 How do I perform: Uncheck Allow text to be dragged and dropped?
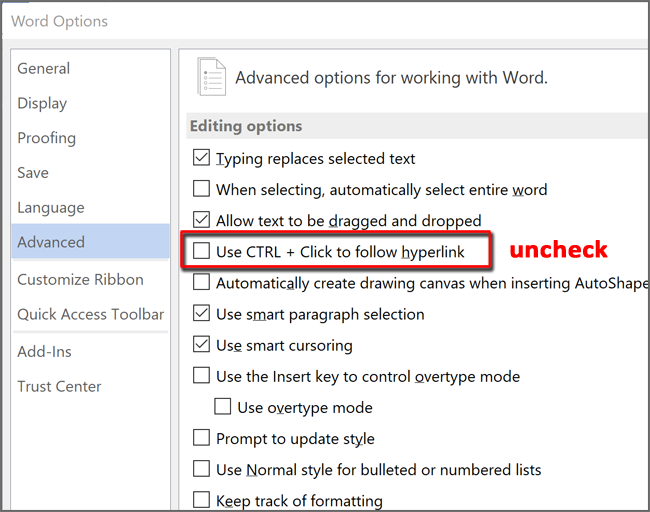(x=201, y=220)
